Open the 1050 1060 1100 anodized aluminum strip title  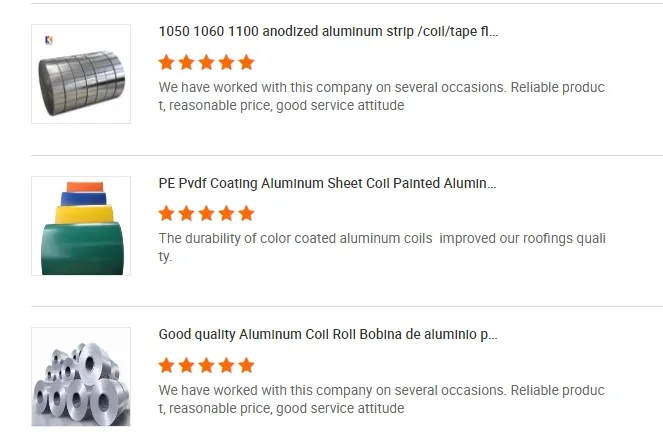(328, 31)
